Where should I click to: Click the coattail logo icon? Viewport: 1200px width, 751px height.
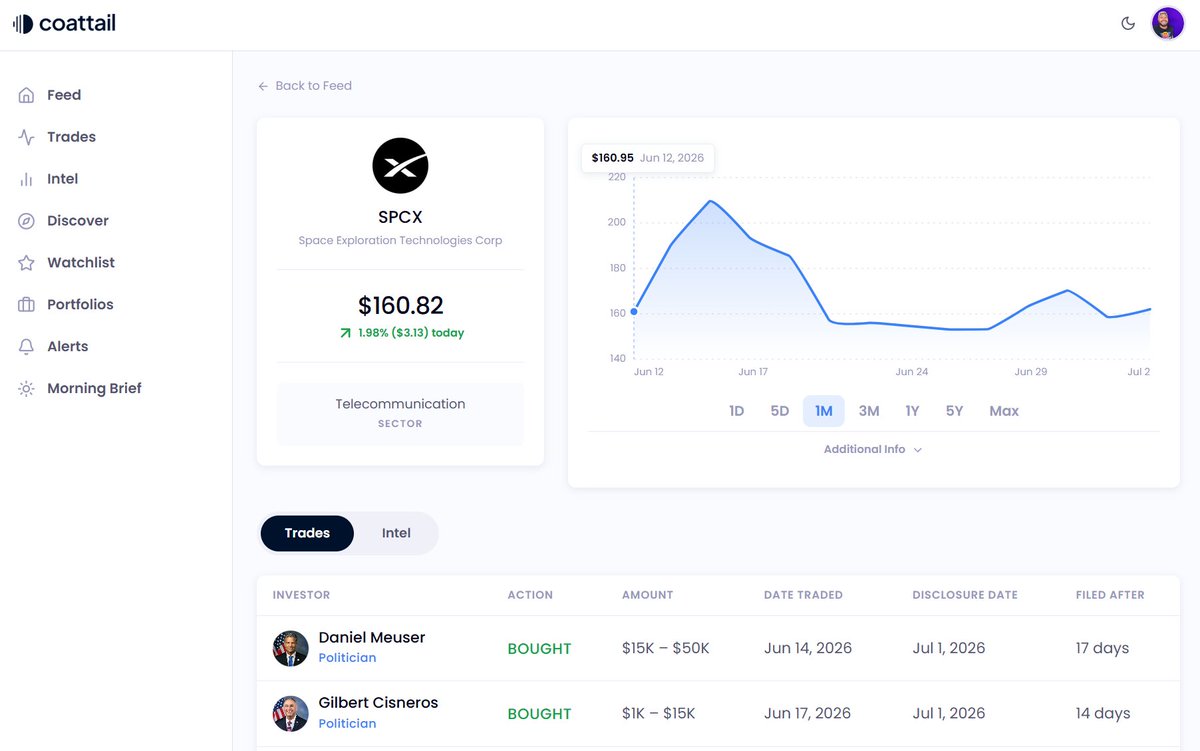point(22,23)
